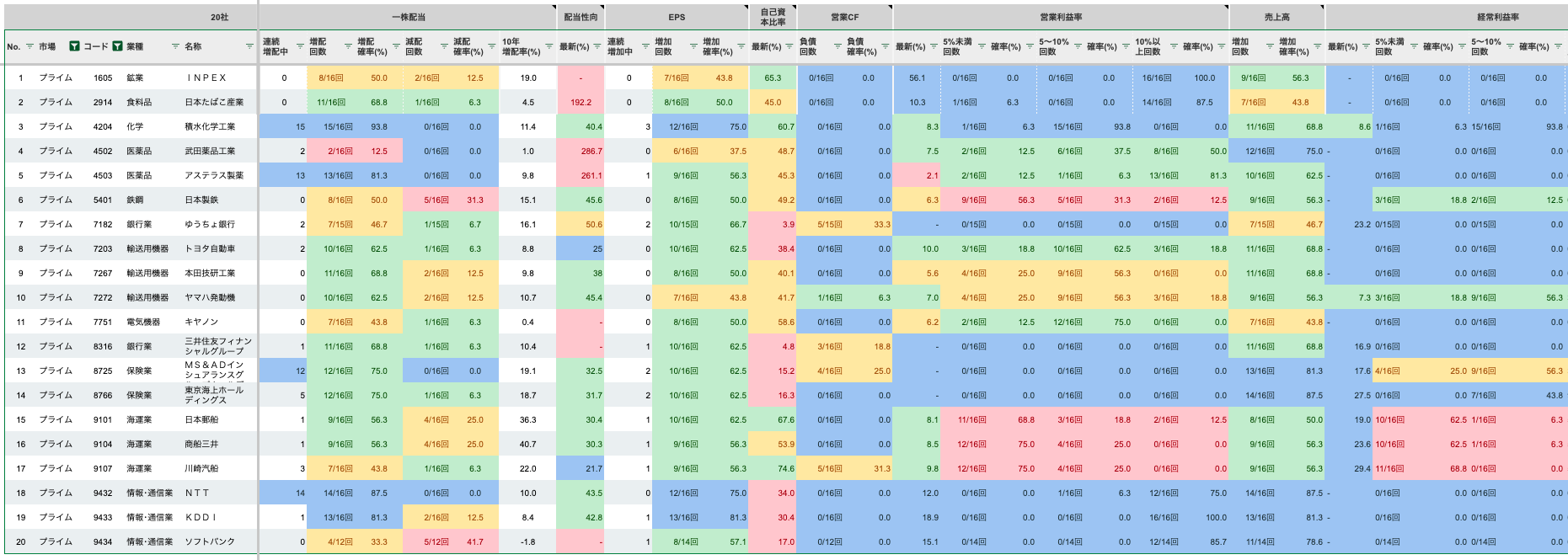Open the 連続増配中 column filter

[300, 46]
